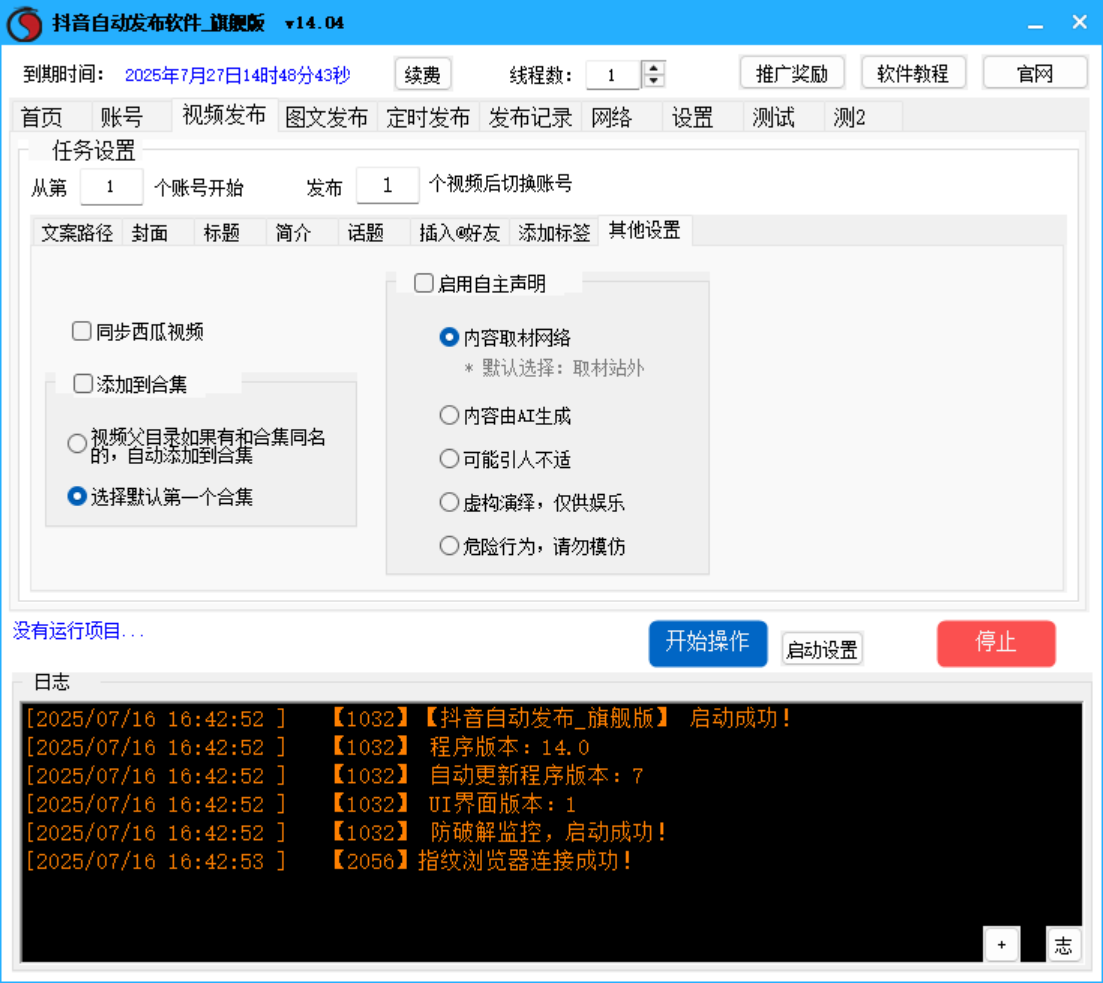Select 可能引人不适 radio option
This screenshot has width=1103, height=983.
point(449,459)
